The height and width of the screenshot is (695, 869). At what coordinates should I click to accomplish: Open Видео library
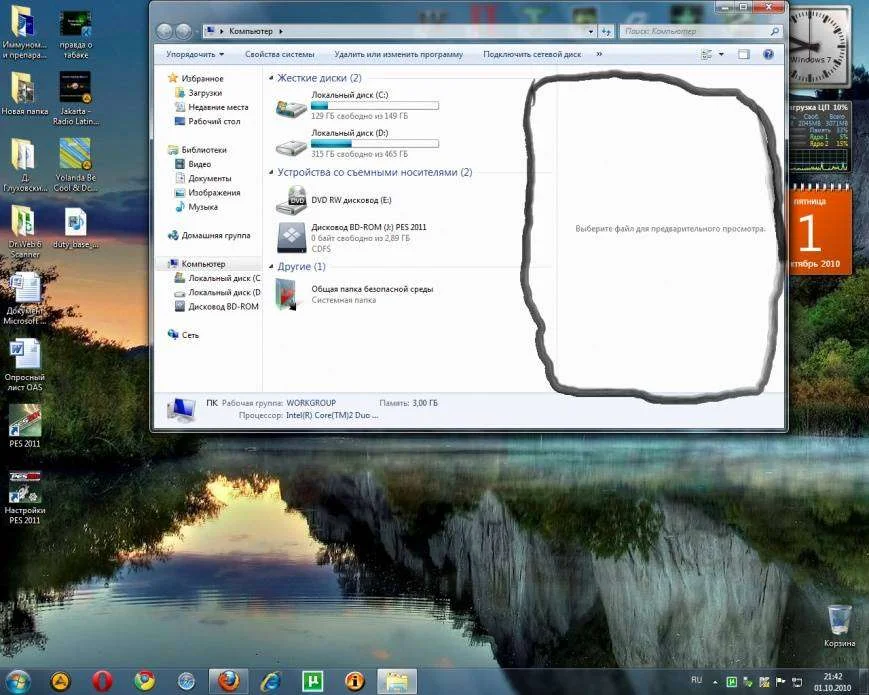tap(199, 165)
